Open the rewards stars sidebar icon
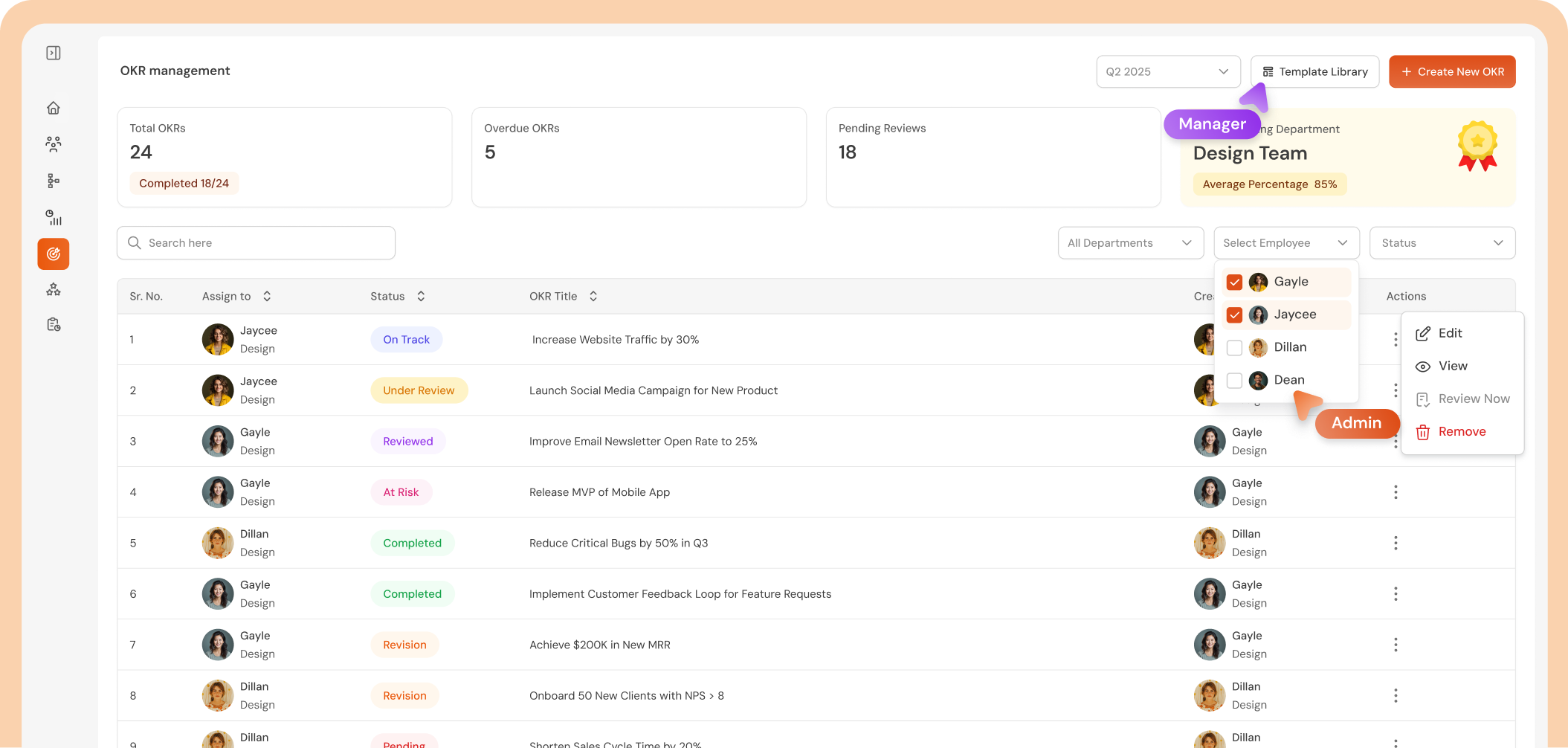This screenshot has width=1568, height=748. click(53, 289)
